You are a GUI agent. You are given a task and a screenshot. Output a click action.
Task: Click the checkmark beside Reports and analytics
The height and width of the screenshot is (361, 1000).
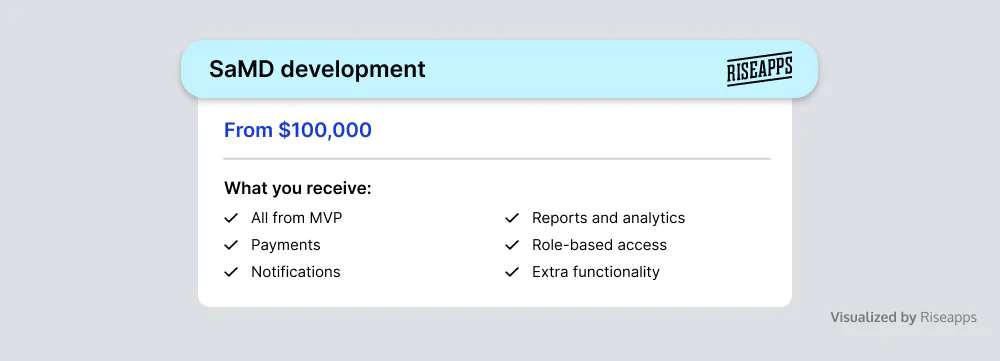coord(512,218)
